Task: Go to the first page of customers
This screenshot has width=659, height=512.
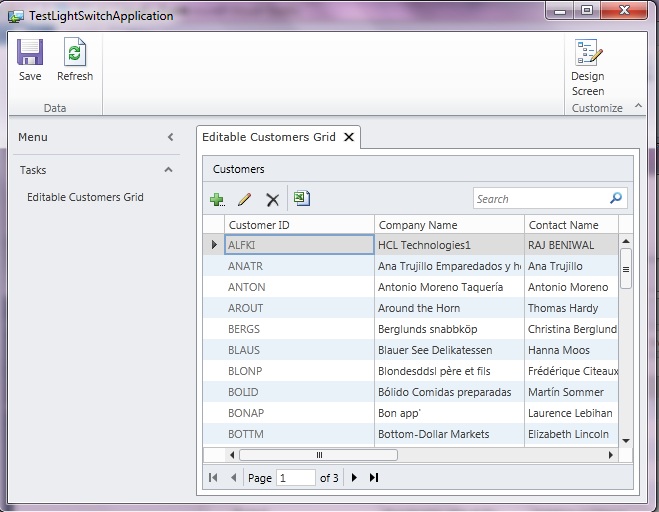Action: [213, 478]
